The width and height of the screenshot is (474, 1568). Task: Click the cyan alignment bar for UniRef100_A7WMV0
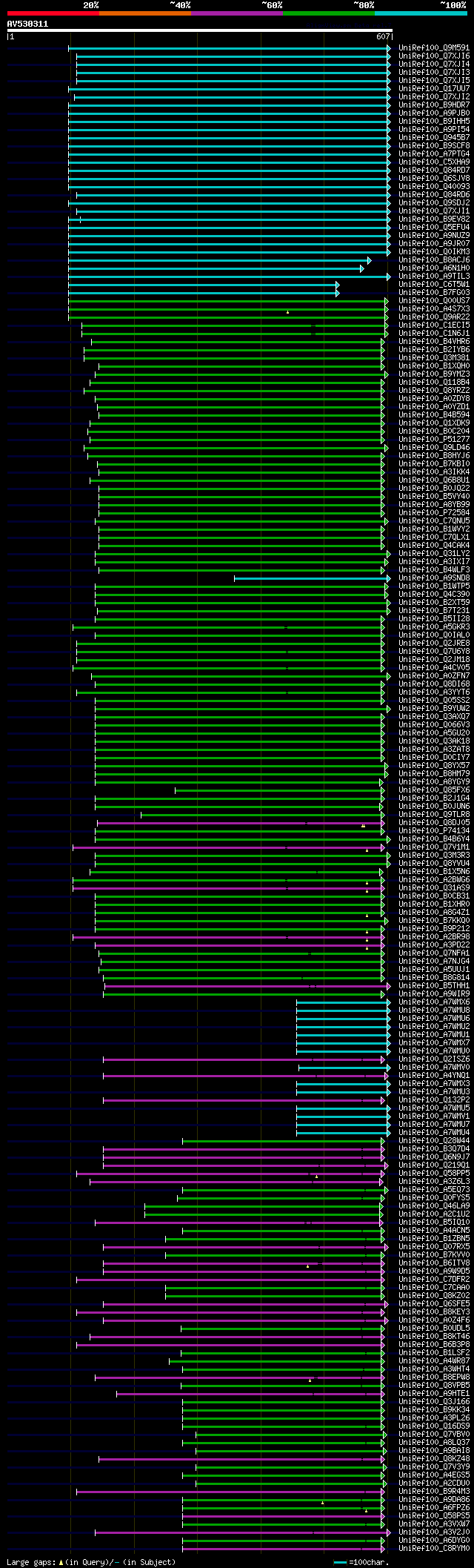(344, 1068)
